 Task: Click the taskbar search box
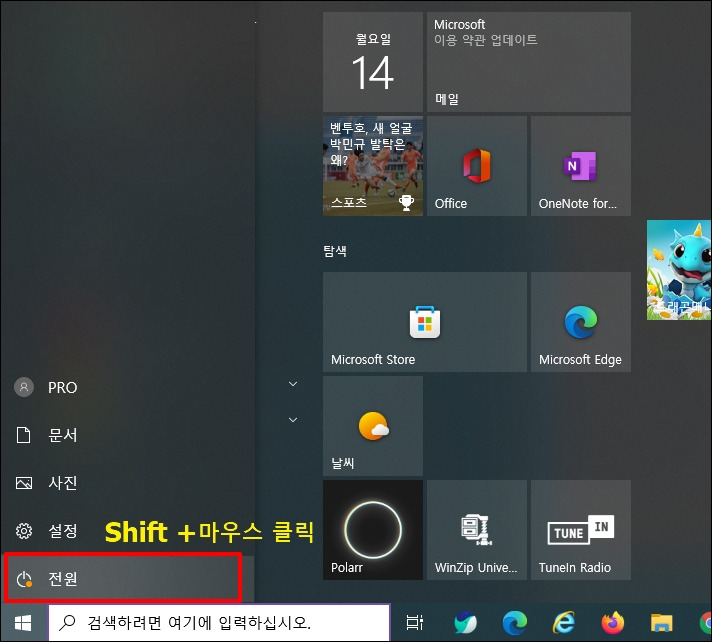[219, 622]
